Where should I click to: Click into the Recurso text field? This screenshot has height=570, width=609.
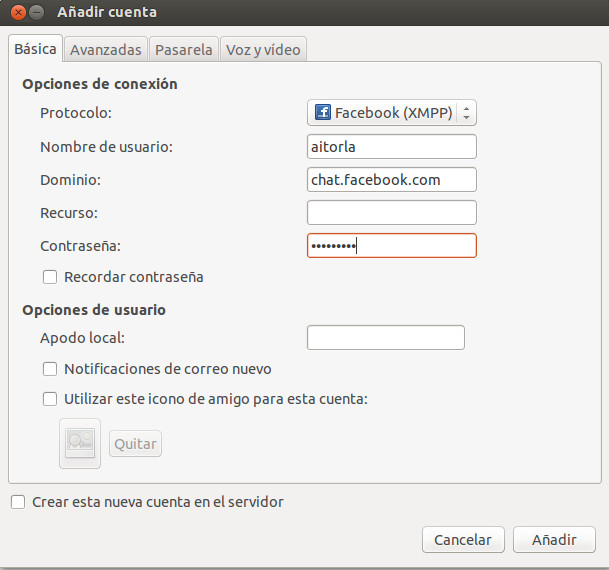tap(391, 212)
